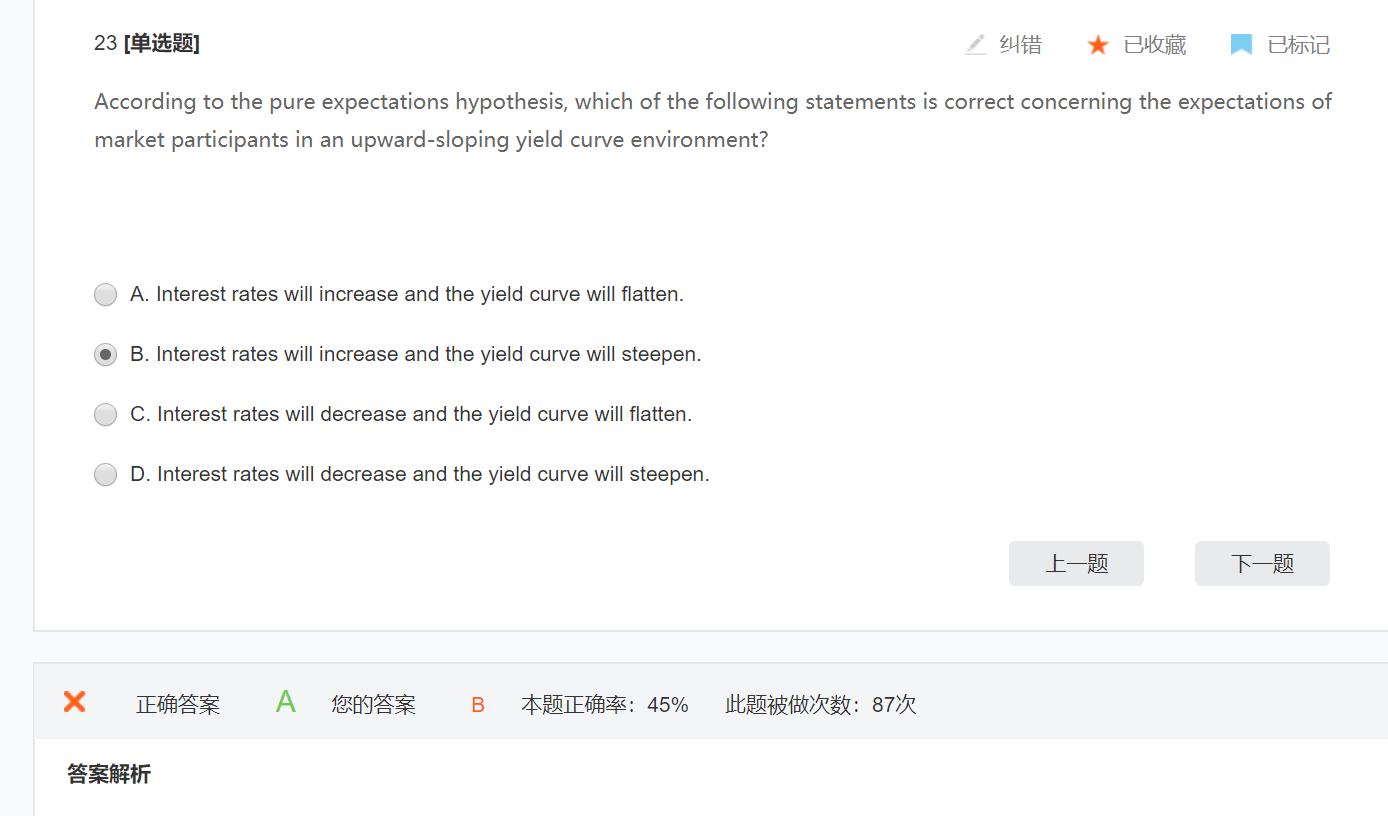Click the [单选题] question type label

click(x=161, y=44)
